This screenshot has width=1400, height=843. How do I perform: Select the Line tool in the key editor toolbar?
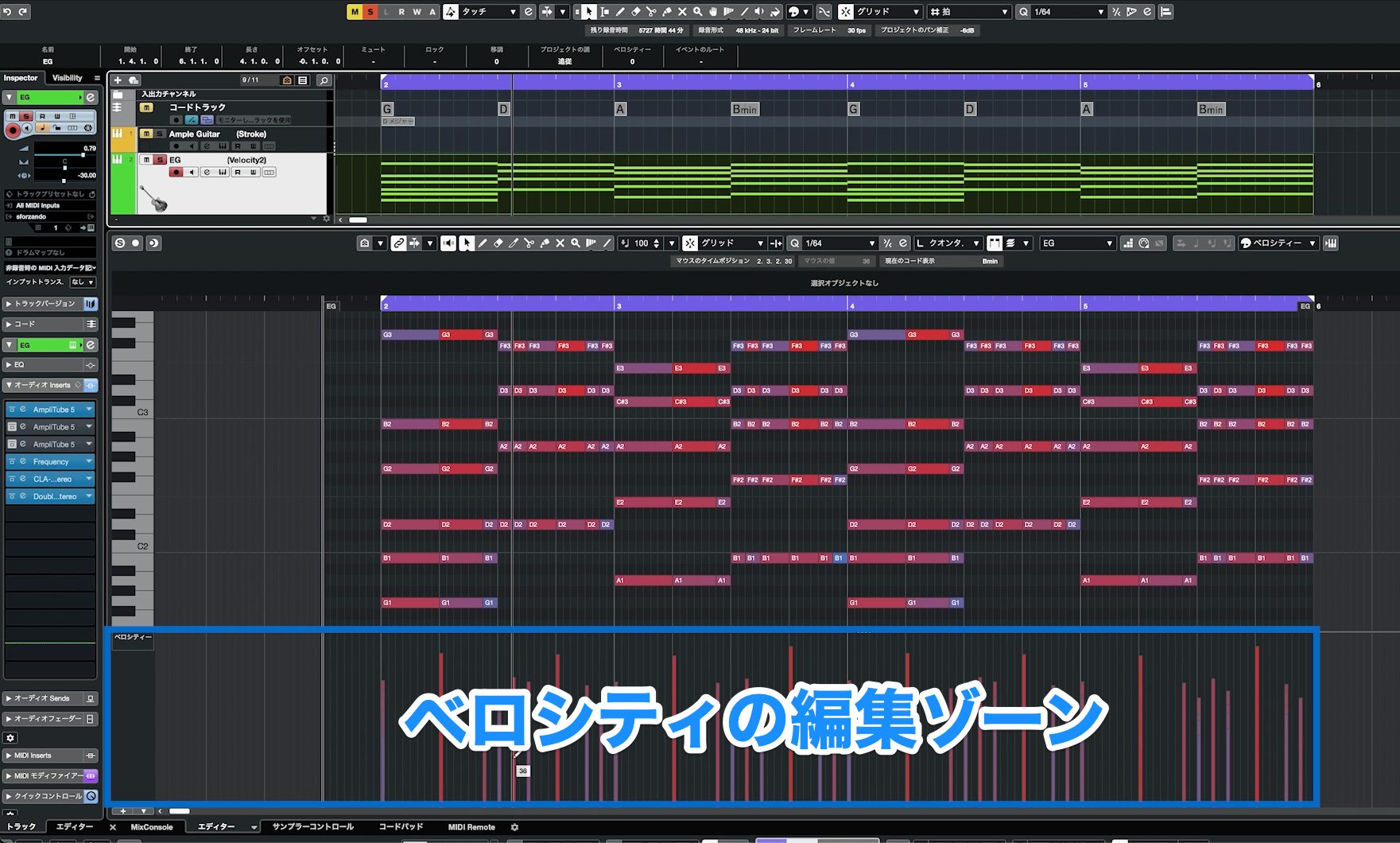coord(607,243)
